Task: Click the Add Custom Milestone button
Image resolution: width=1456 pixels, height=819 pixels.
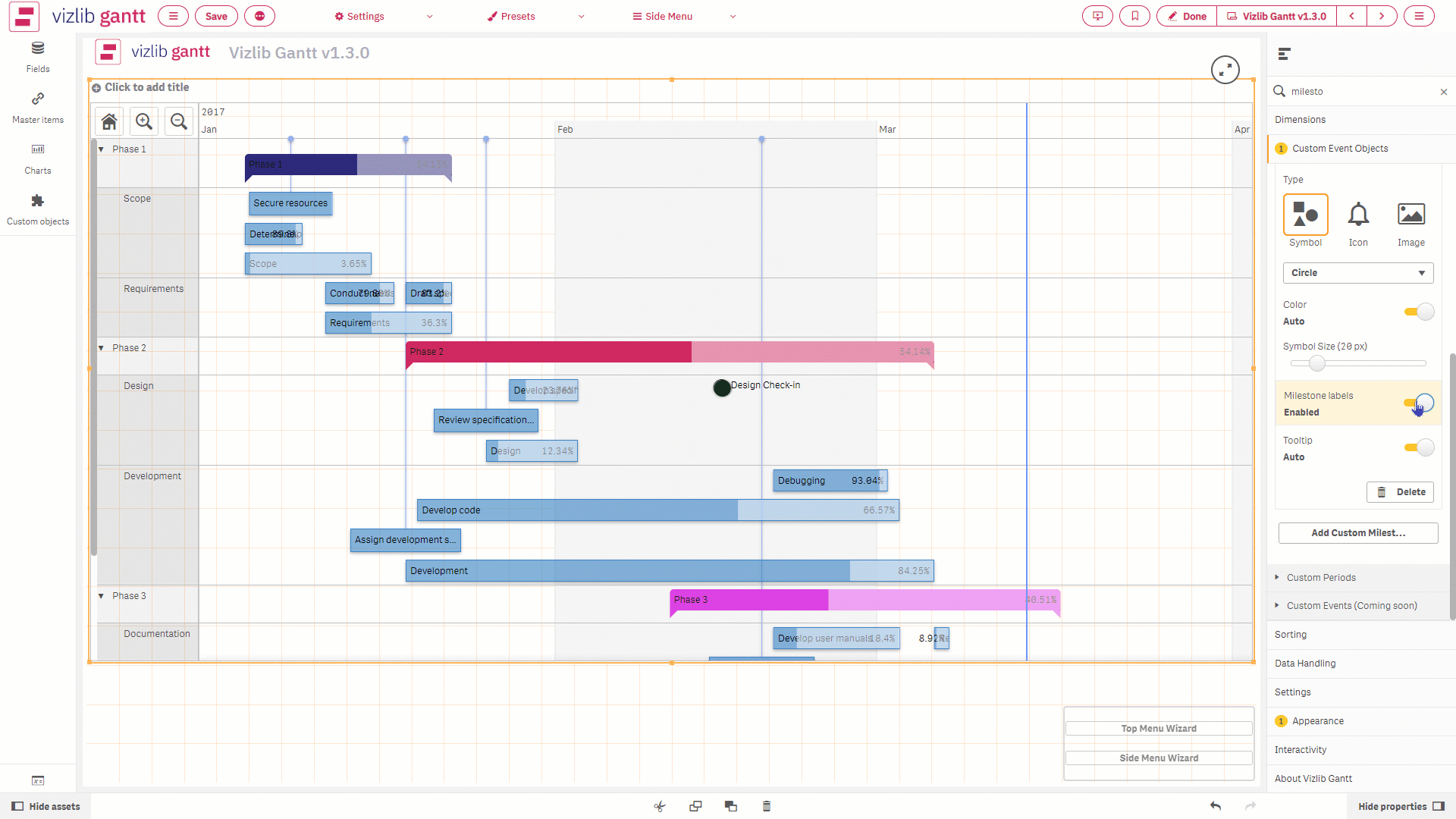Action: pos(1357,533)
